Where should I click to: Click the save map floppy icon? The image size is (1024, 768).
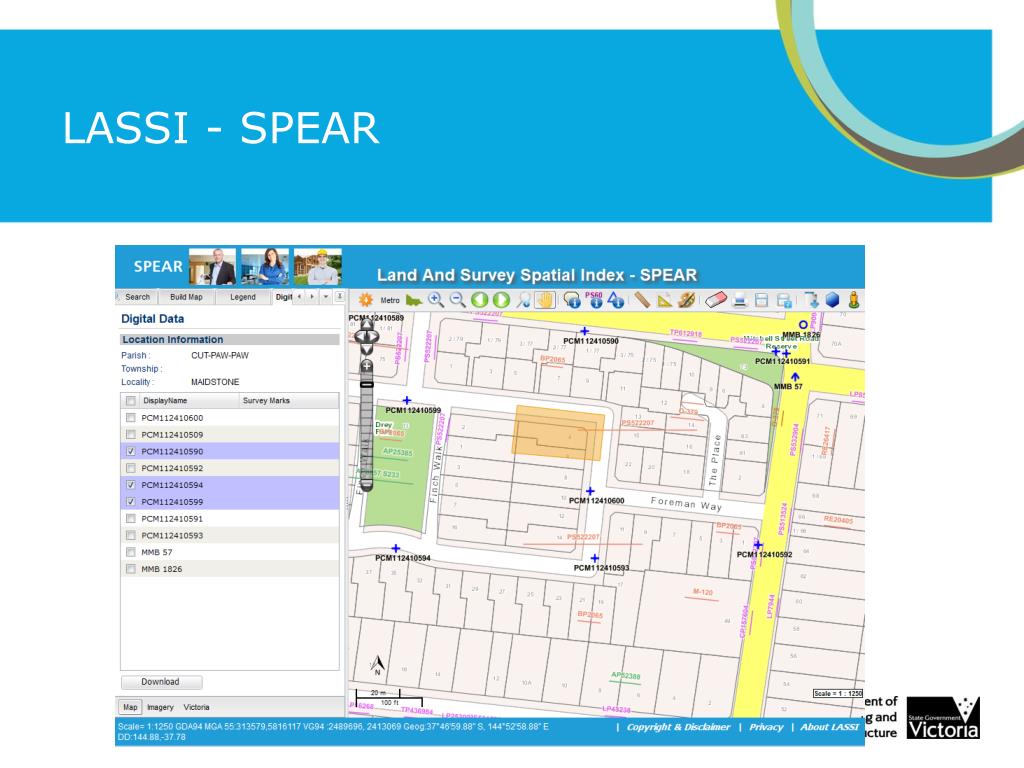click(x=761, y=300)
